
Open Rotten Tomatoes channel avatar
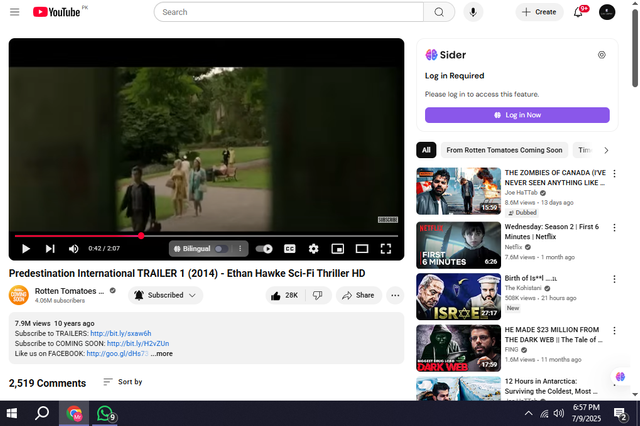click(x=19, y=295)
